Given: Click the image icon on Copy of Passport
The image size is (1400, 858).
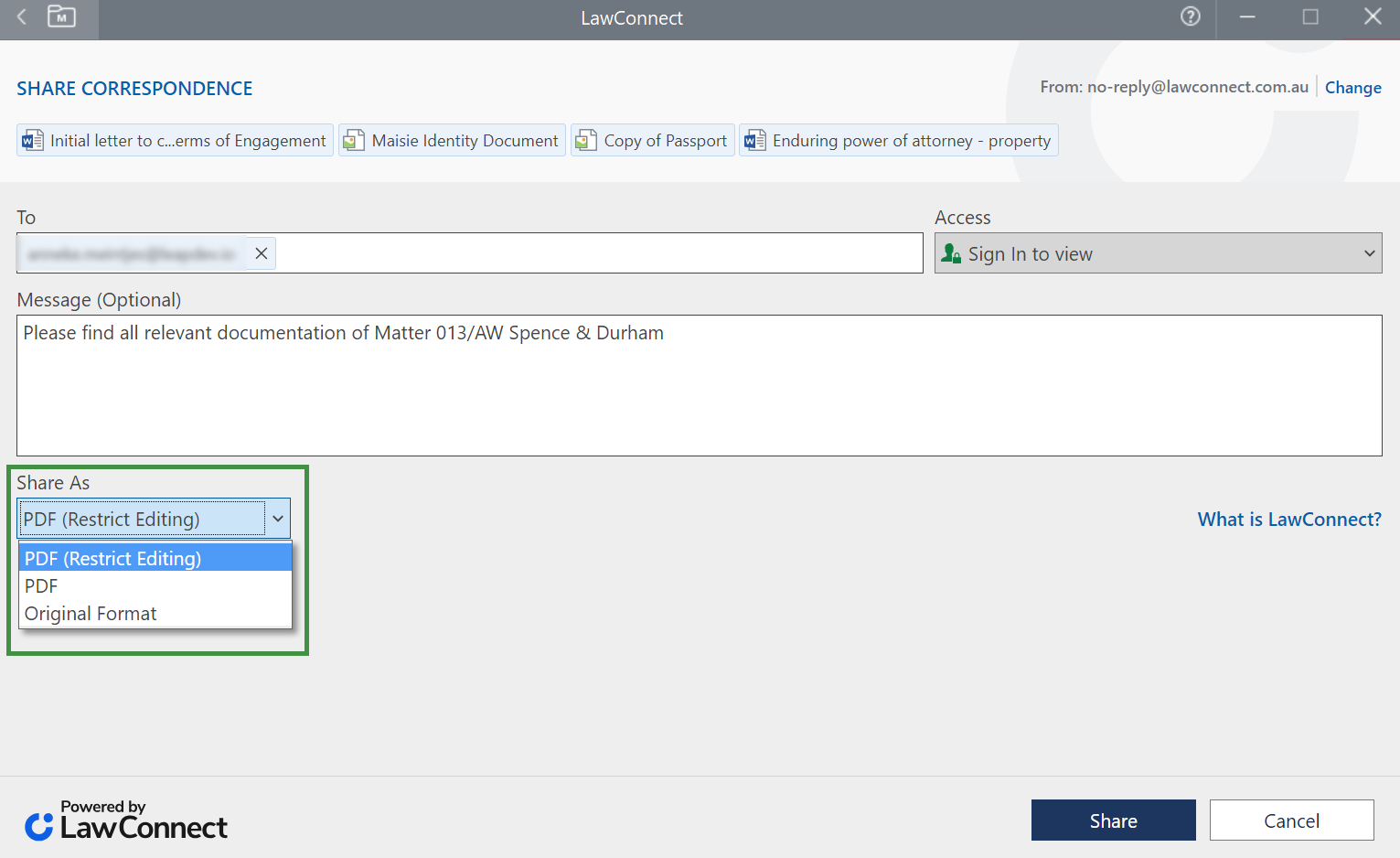Looking at the screenshot, I should [x=586, y=141].
